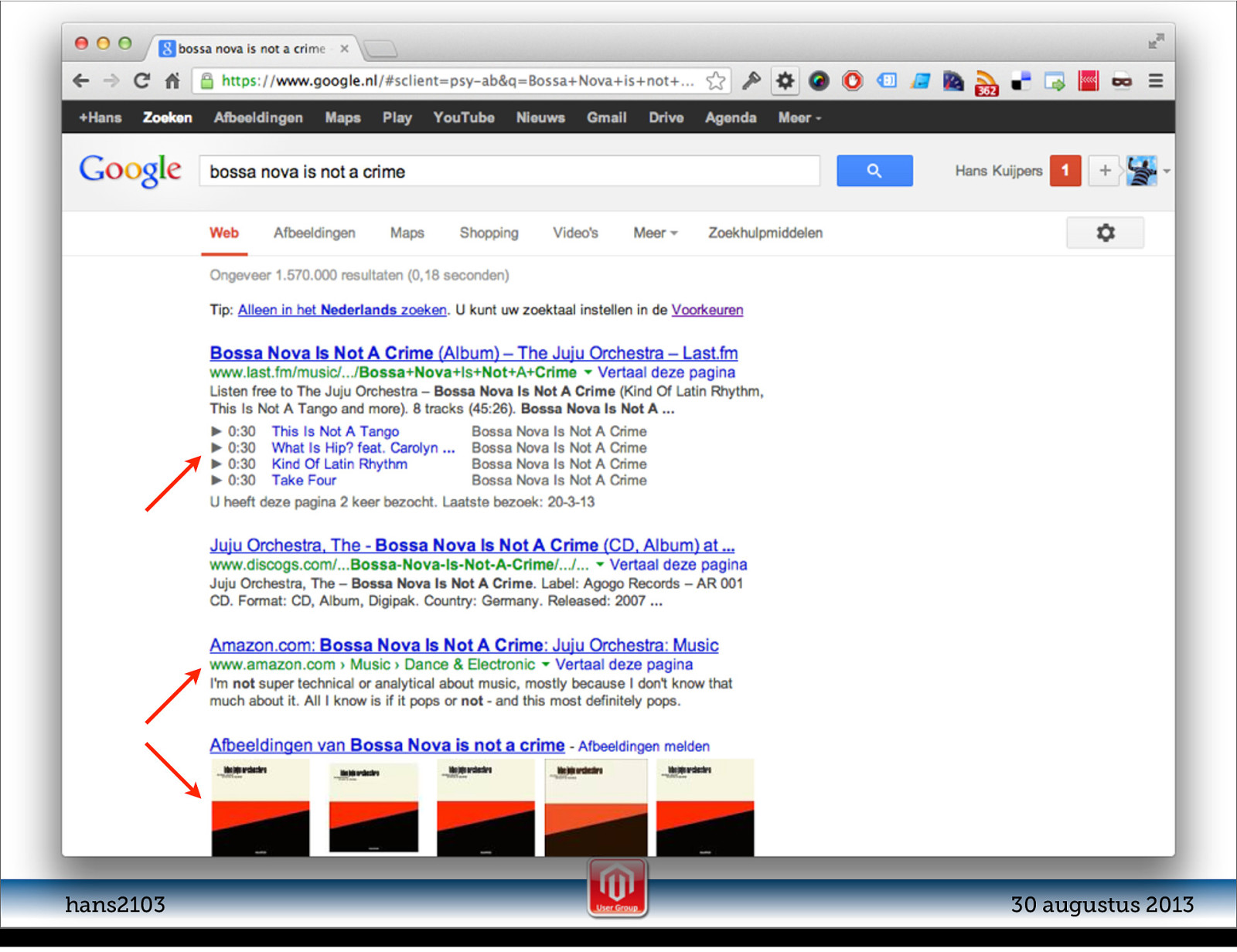The width and height of the screenshot is (1237, 952).
Task: Open the first album cover thumbnail
Action: coord(261,807)
